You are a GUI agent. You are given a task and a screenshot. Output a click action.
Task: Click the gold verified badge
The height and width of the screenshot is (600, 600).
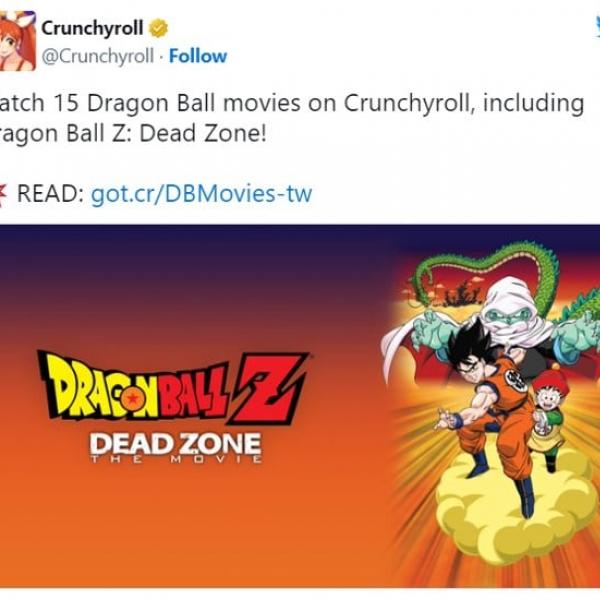(158, 28)
